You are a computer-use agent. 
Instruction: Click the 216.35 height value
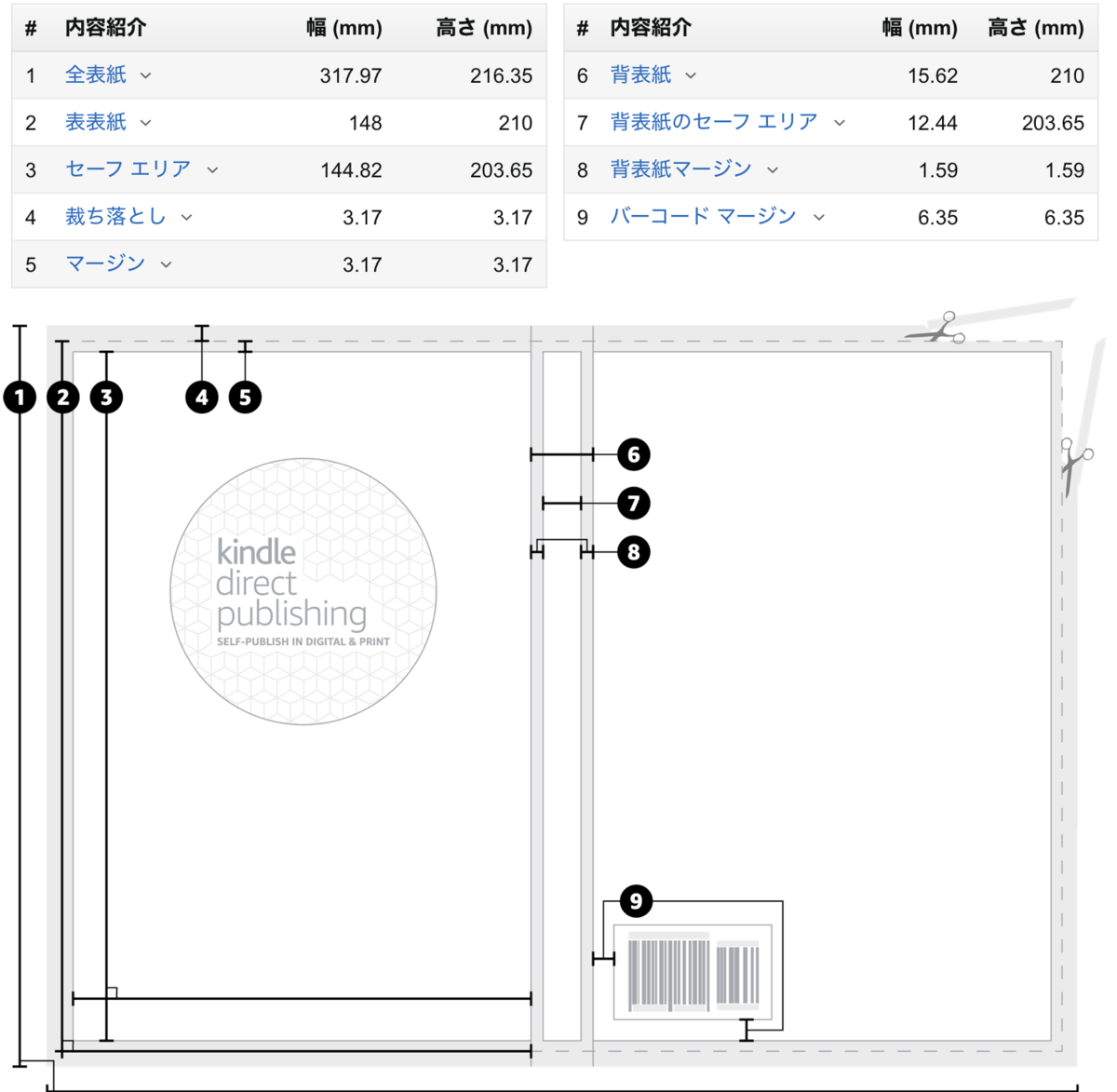[501, 76]
